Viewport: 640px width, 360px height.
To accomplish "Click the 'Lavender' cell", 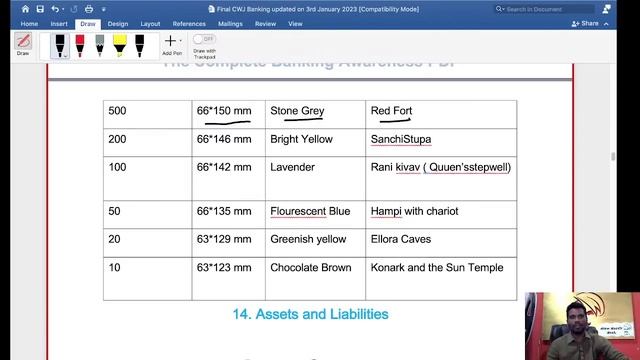I will (315, 178).
